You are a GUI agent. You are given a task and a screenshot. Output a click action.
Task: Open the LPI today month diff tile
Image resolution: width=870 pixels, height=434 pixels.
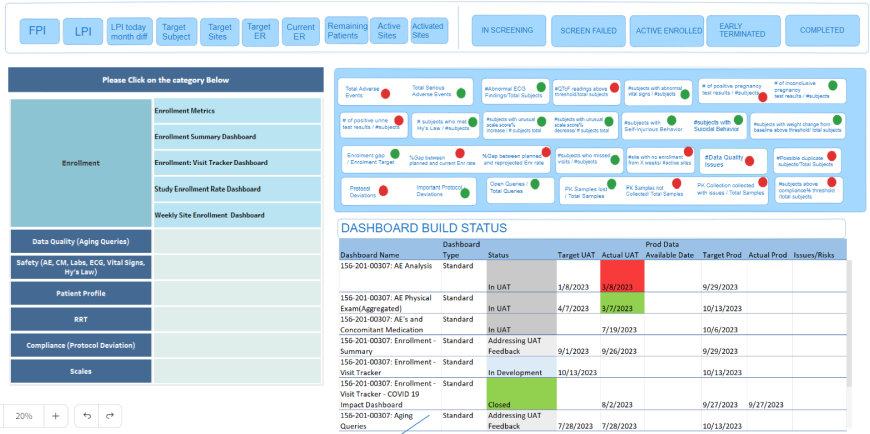pos(129,31)
